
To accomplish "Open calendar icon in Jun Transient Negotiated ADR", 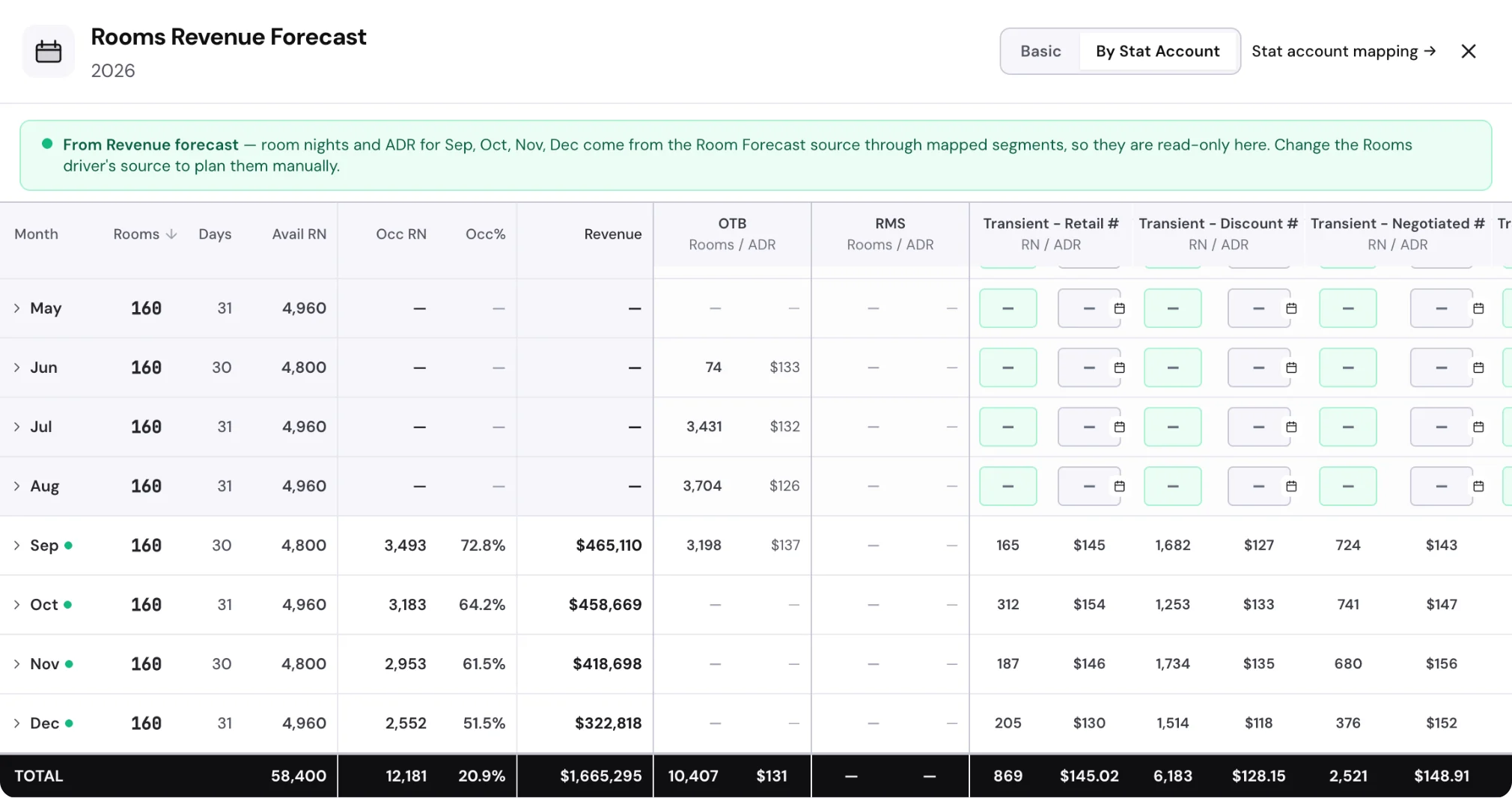I will pos(1478,368).
